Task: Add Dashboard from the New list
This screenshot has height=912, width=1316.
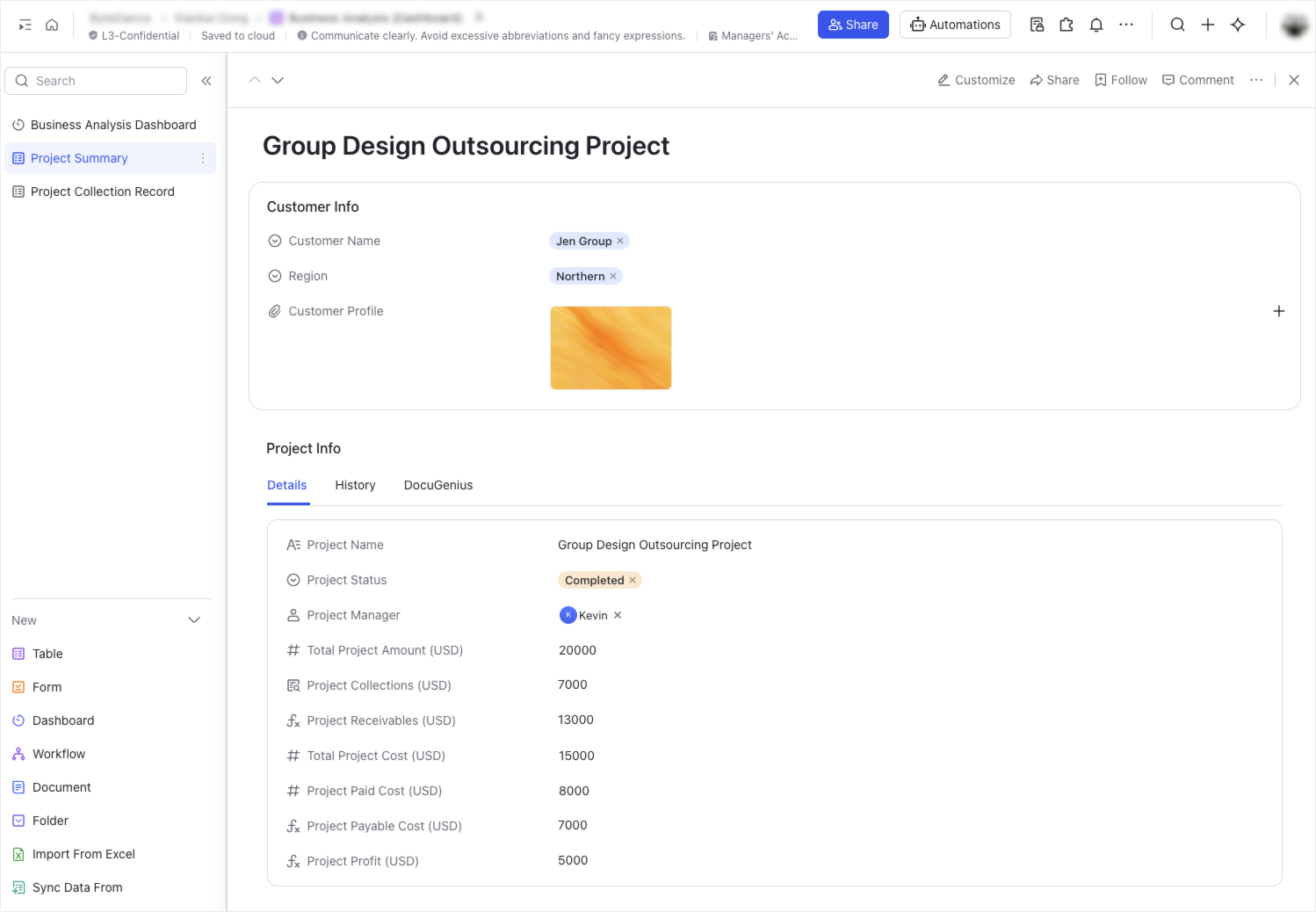Action: (x=62, y=720)
